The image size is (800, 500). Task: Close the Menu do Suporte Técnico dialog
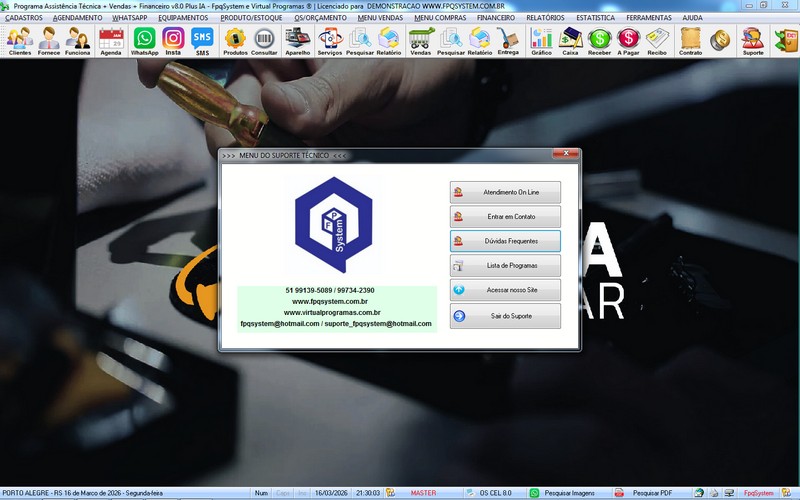pos(566,154)
